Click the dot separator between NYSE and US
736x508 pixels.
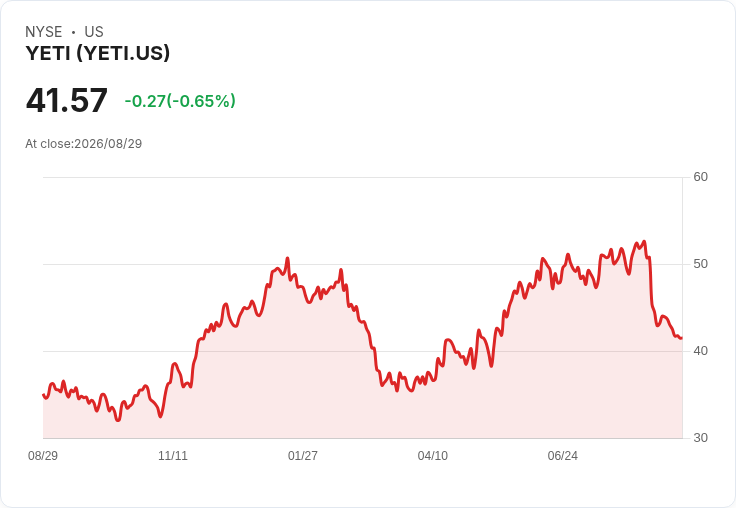click(x=73, y=32)
